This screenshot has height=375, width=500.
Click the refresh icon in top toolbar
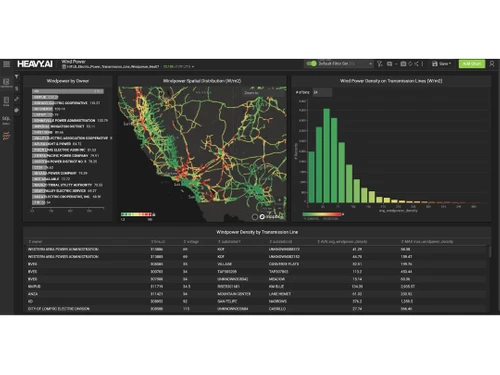click(410, 64)
